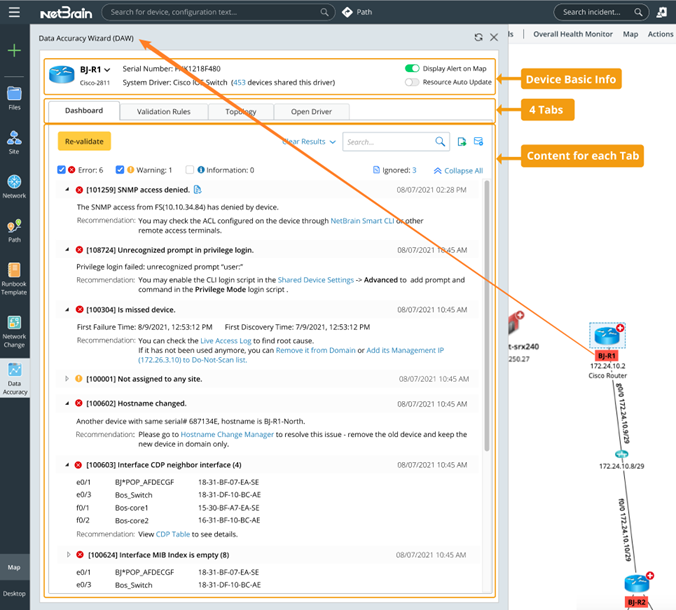This screenshot has width=676, height=610.
Task: Switch to the Topology tab
Action: tap(241, 112)
